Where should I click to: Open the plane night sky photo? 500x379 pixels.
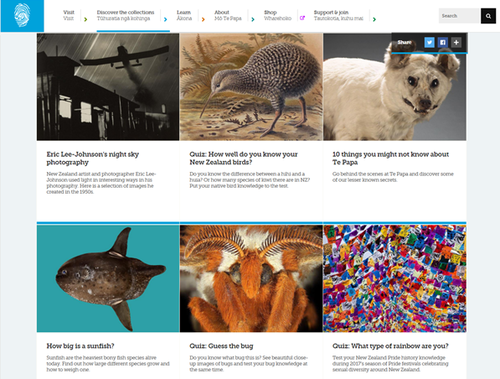click(x=108, y=87)
